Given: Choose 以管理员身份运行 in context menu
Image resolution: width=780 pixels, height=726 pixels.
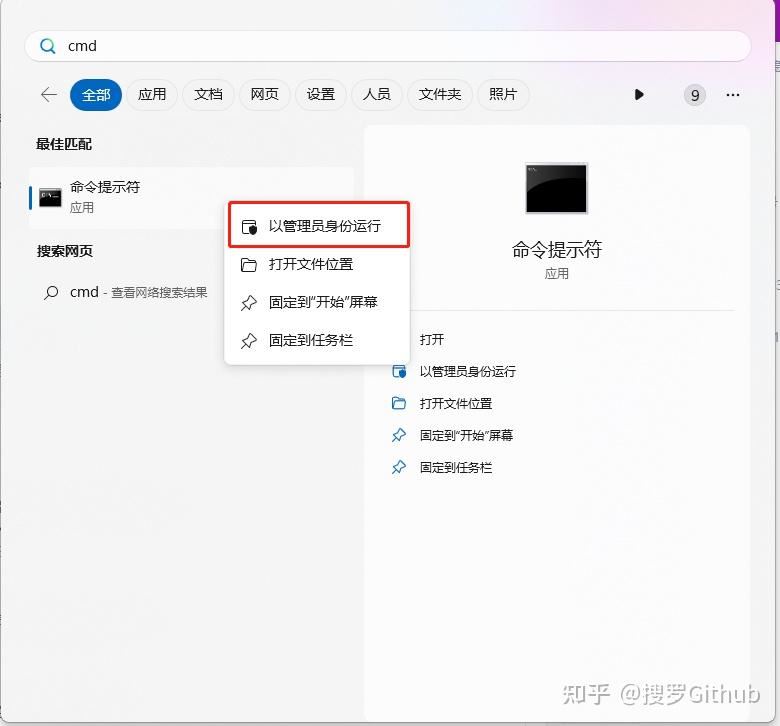Looking at the screenshot, I should click(319, 226).
